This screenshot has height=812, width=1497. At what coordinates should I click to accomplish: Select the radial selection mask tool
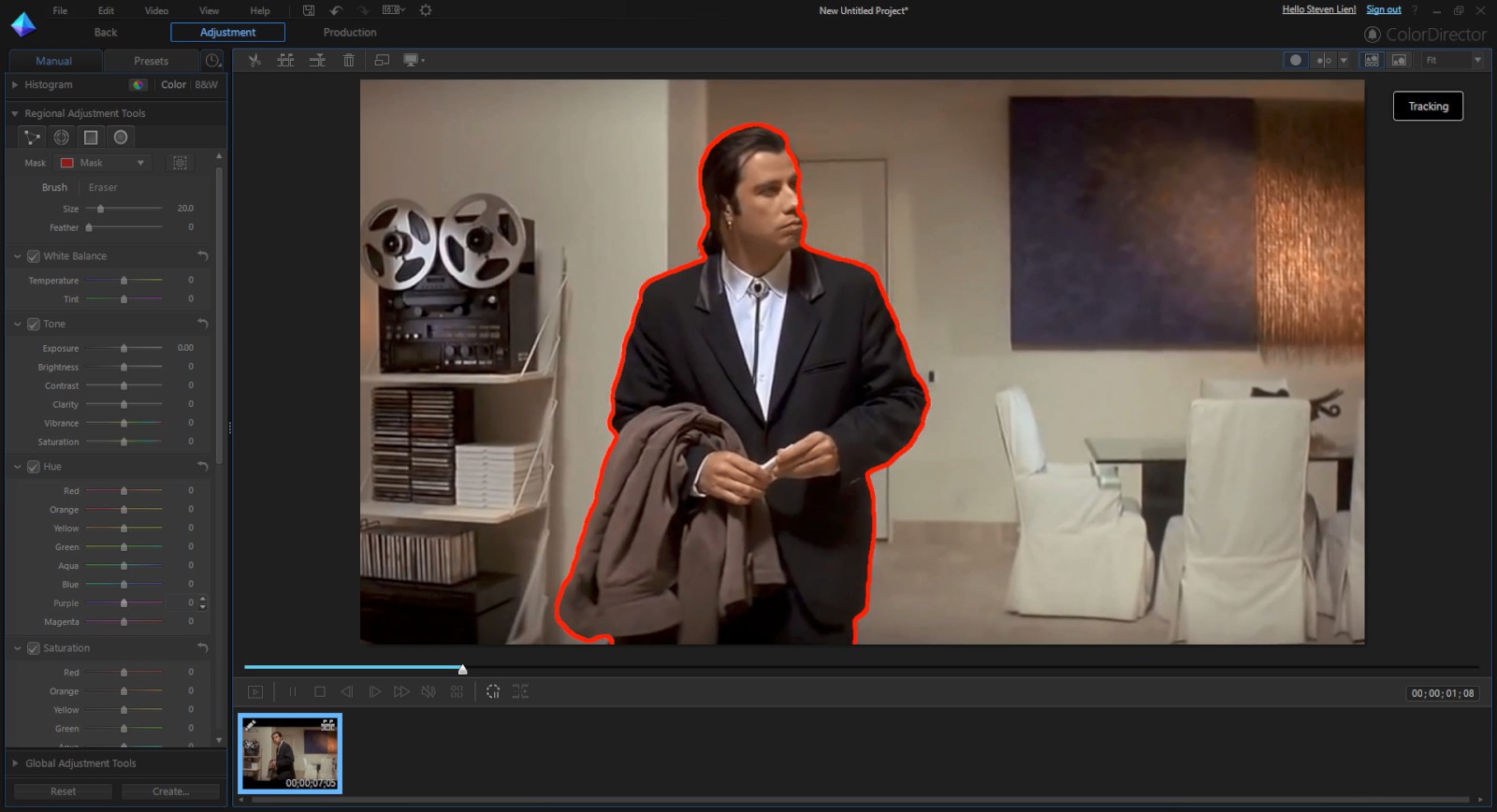pos(62,138)
